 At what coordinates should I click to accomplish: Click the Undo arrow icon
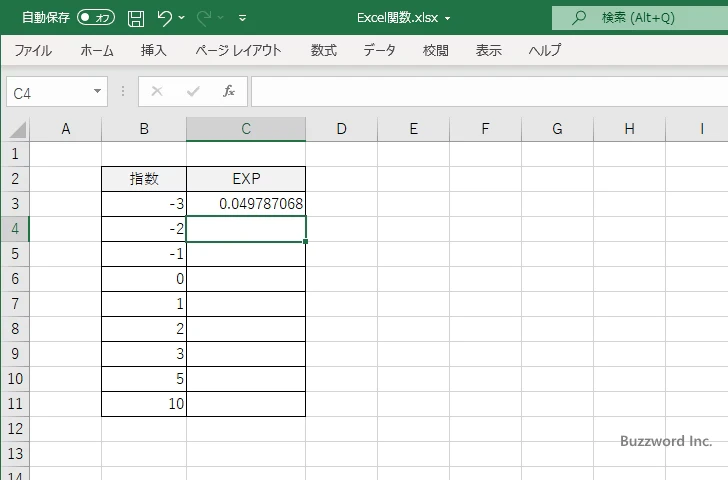pos(165,18)
